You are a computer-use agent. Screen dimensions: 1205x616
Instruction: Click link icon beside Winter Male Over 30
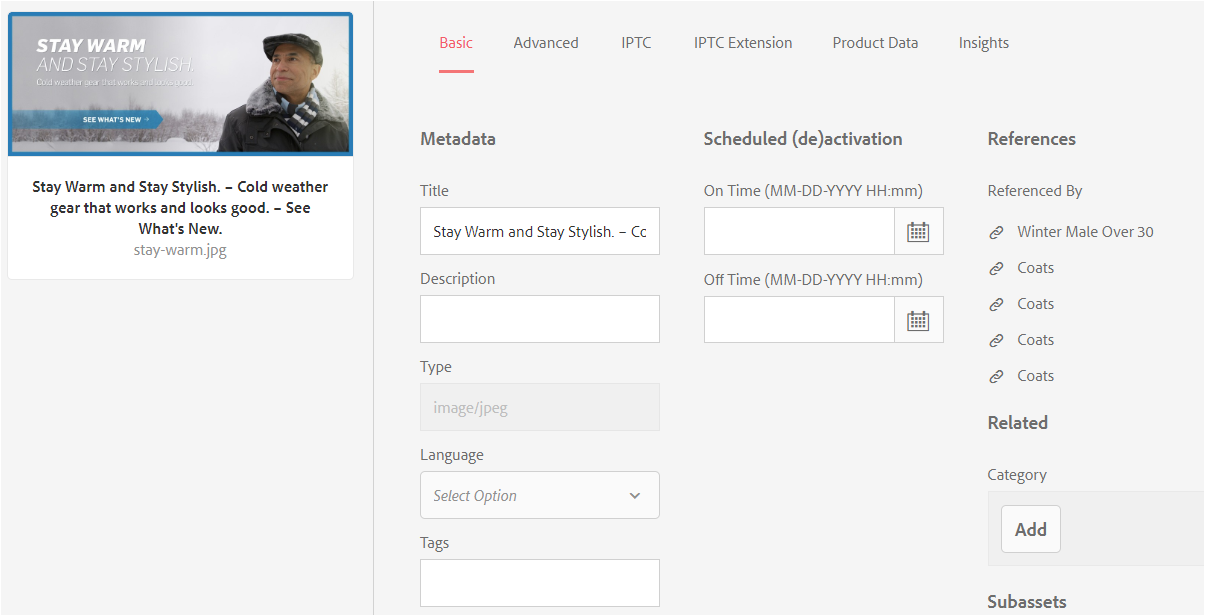click(996, 232)
